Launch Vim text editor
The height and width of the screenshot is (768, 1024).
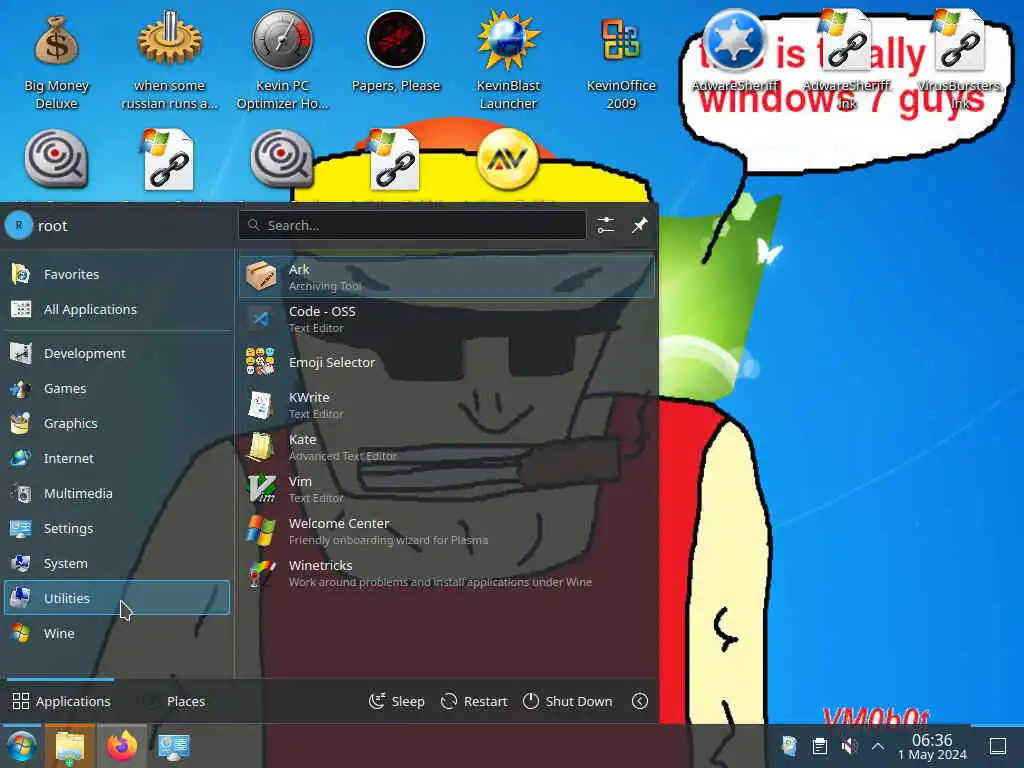(447, 489)
